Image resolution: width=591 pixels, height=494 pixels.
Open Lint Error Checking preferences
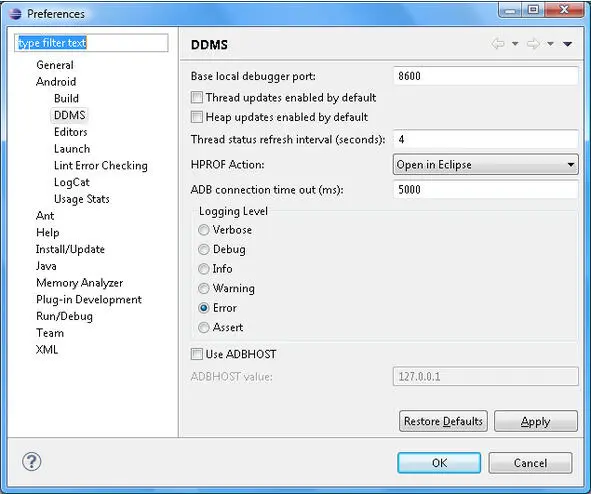(x=101, y=165)
